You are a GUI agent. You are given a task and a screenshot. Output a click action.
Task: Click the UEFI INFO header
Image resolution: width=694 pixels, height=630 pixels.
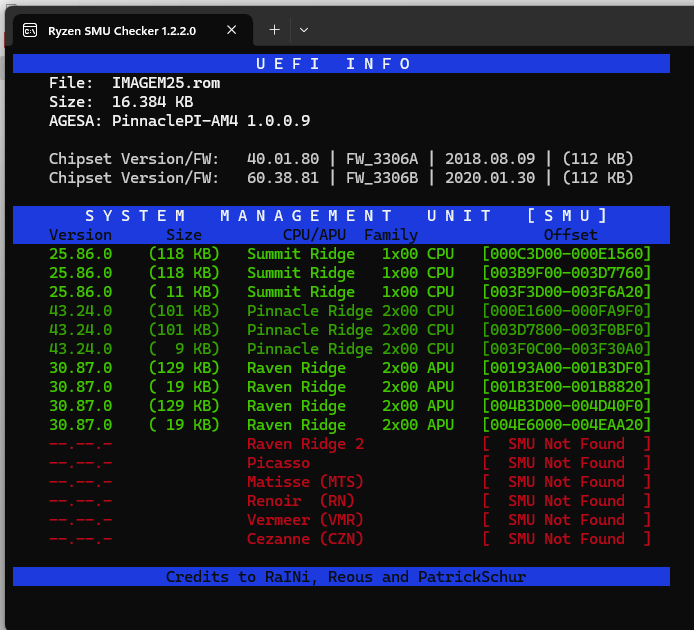click(x=341, y=64)
